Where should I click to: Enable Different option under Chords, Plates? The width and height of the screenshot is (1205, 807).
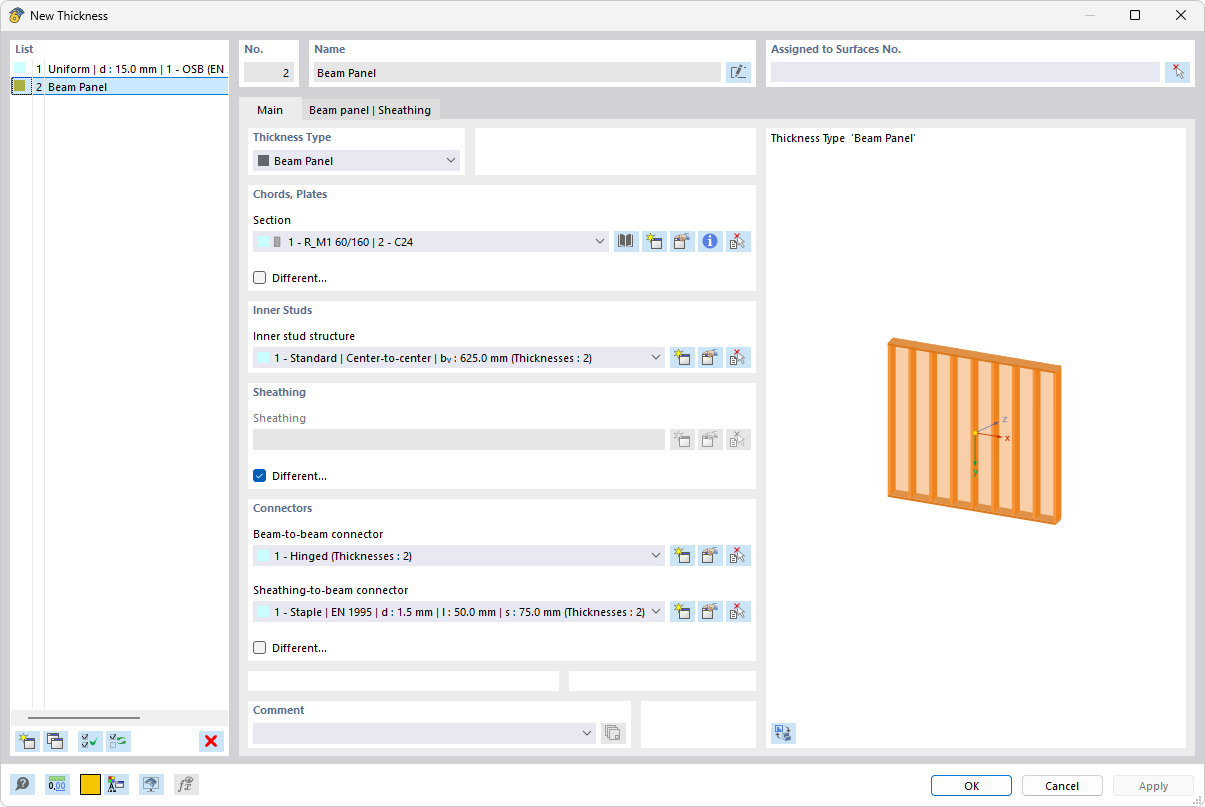(x=259, y=277)
